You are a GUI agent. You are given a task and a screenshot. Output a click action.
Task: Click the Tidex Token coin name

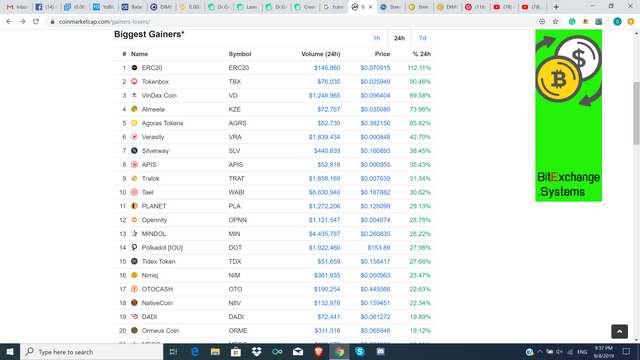[x=158, y=262]
